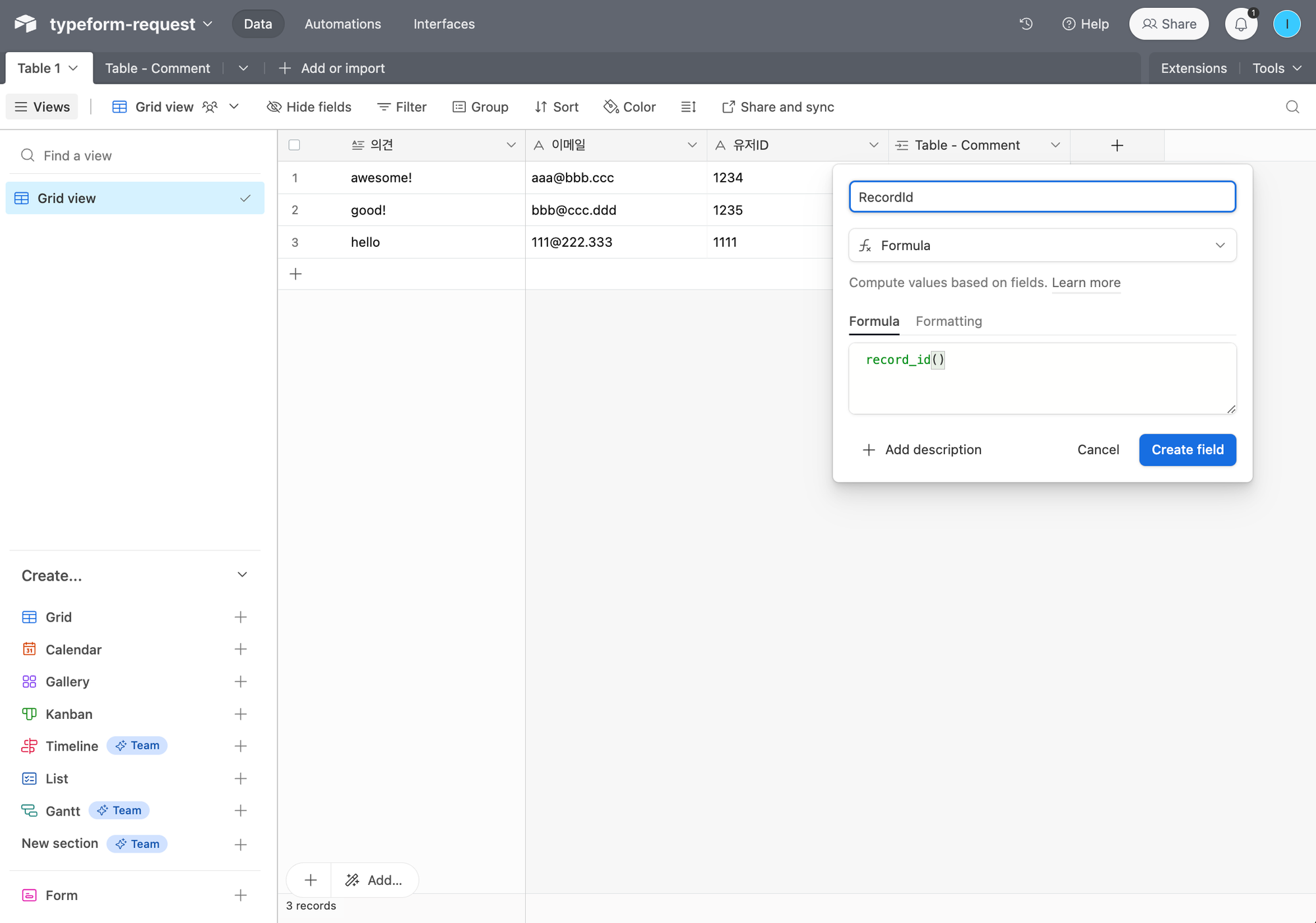1316x923 pixels.
Task: Open the user account avatar
Action: (x=1286, y=24)
